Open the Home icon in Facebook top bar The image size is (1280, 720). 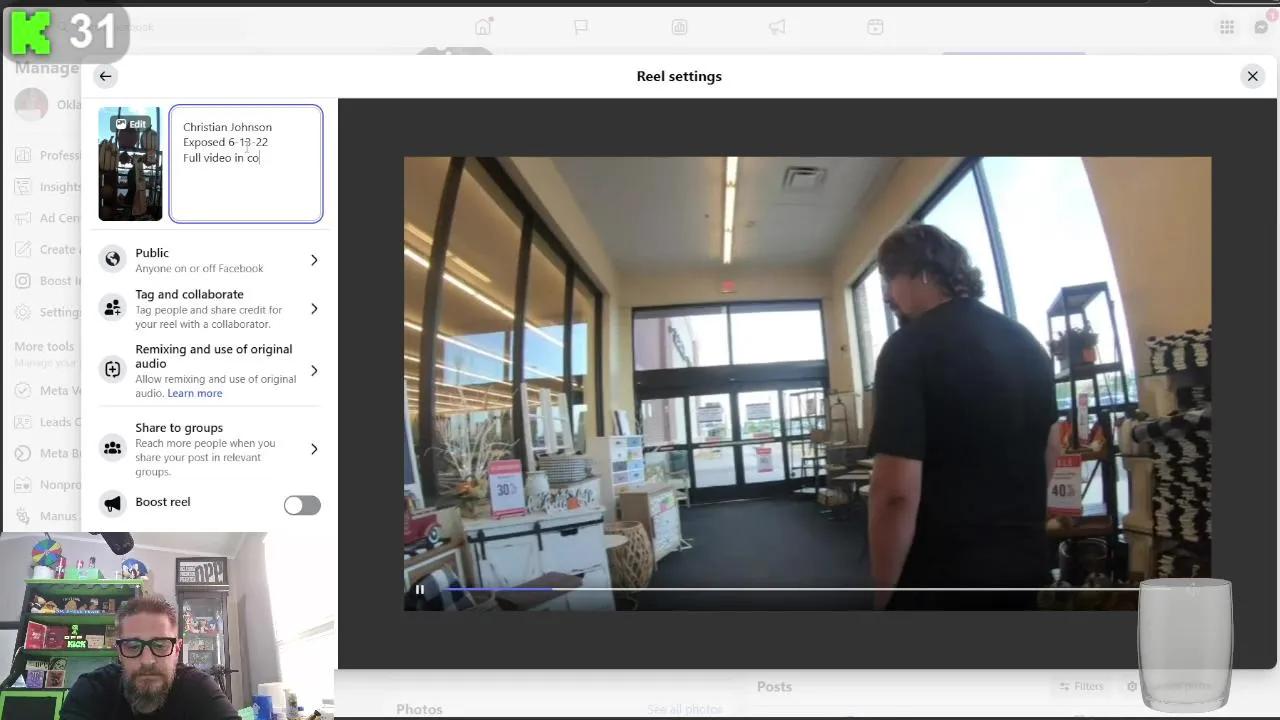[x=483, y=27]
